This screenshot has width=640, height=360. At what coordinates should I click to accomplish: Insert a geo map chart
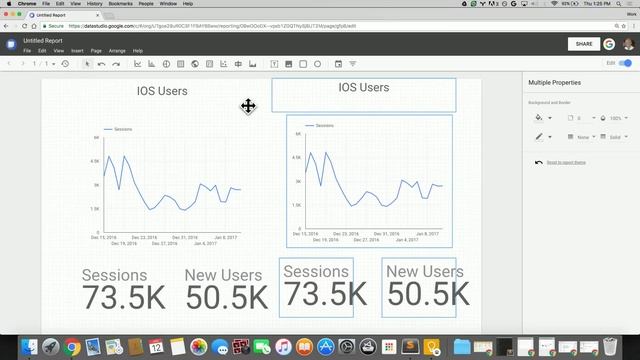click(195, 64)
